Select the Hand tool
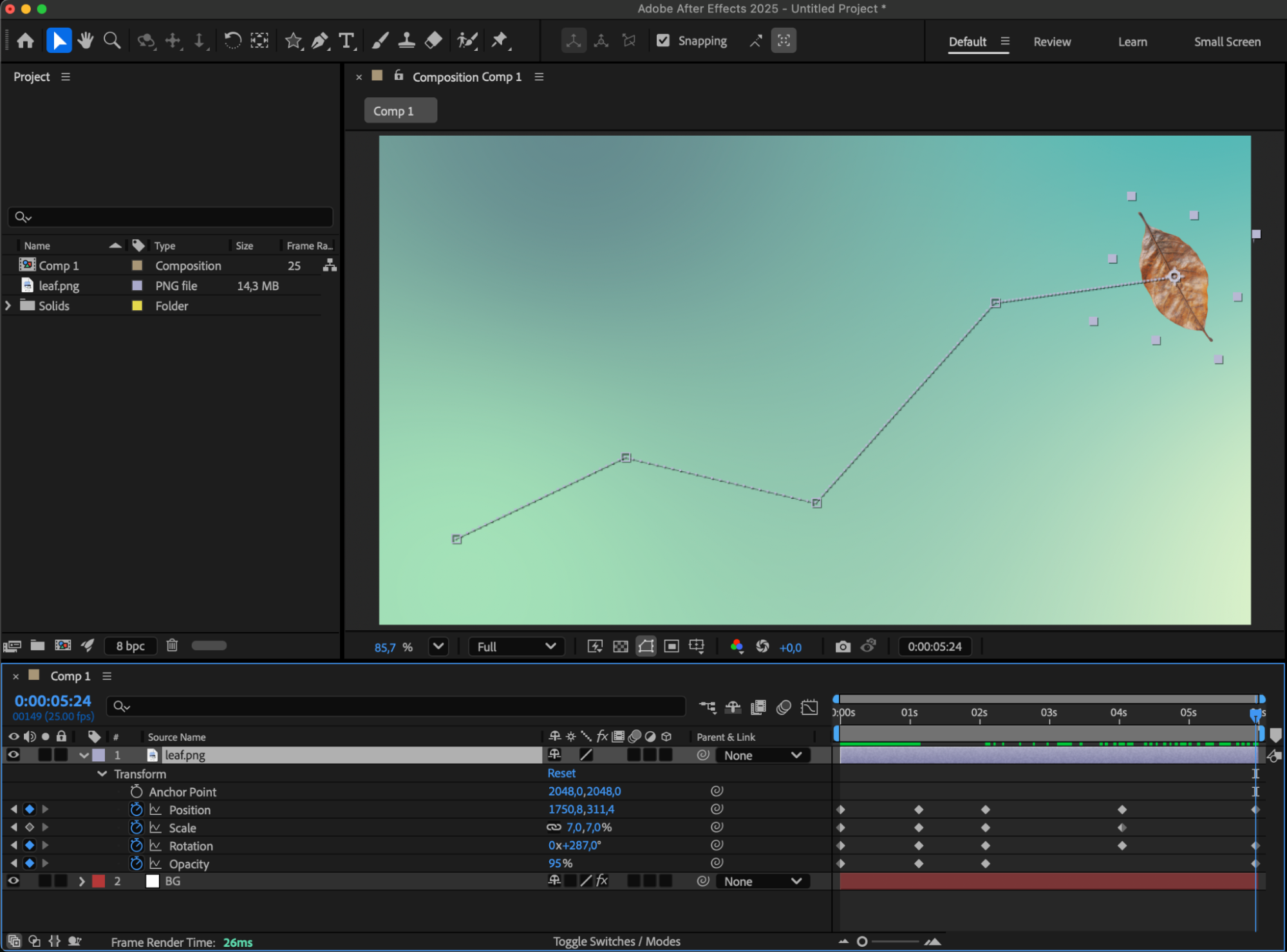This screenshot has height=952, width=1287. tap(85, 41)
